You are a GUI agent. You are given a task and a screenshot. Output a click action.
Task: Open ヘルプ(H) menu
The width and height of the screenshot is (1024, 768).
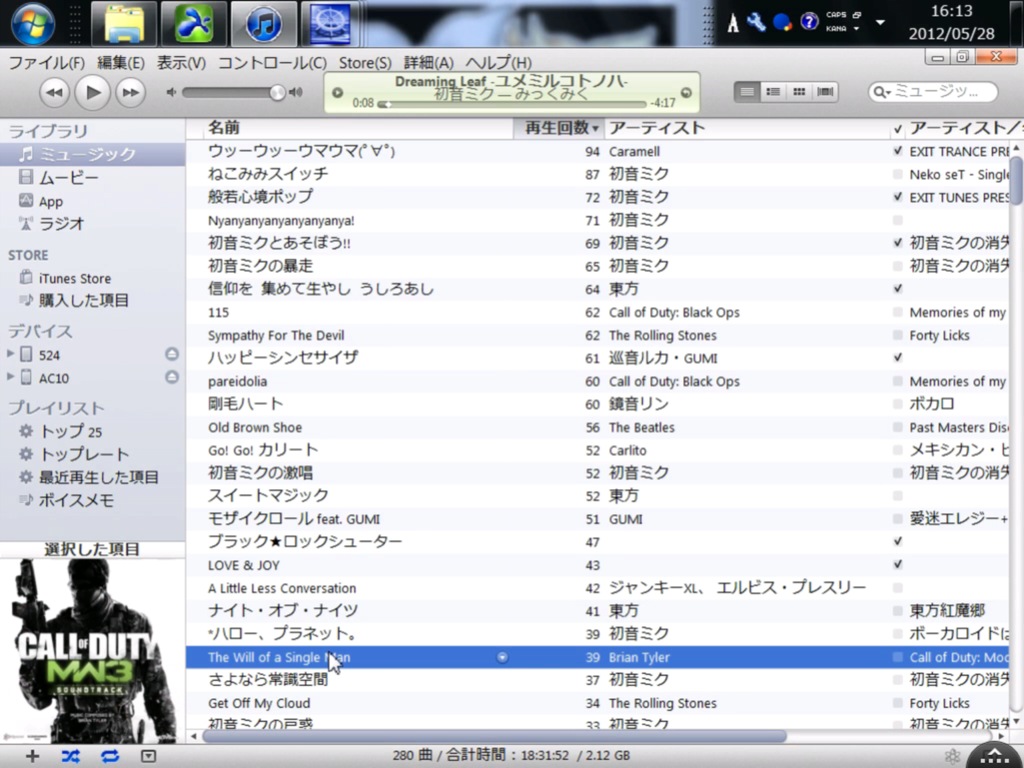tap(498, 63)
